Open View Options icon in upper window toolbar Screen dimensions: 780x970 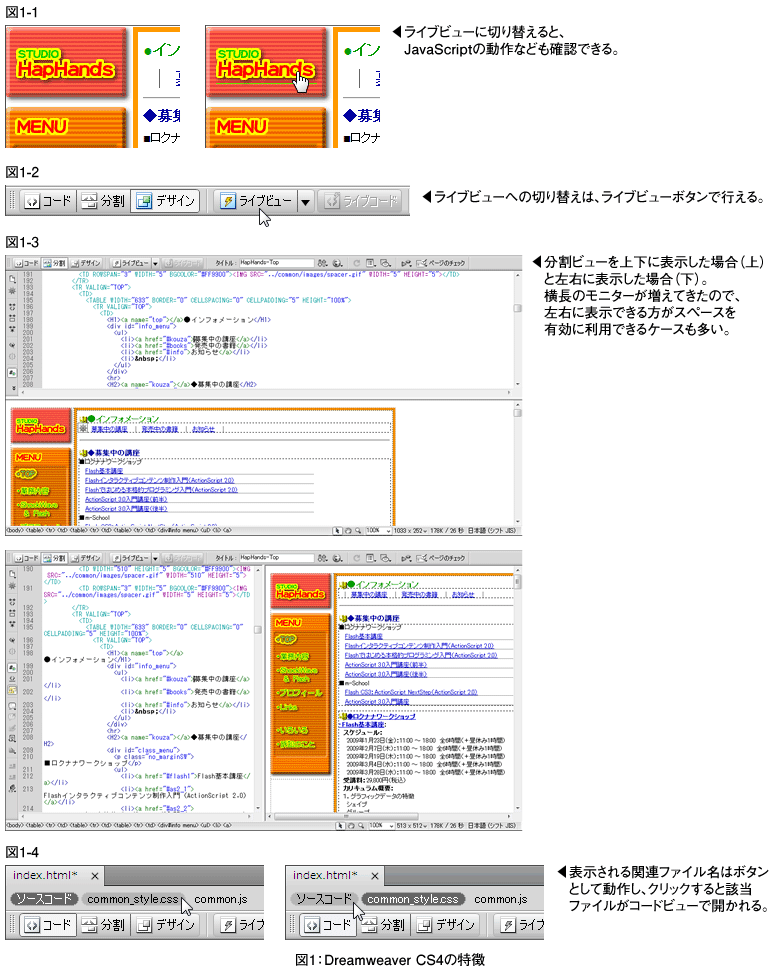tap(371, 263)
